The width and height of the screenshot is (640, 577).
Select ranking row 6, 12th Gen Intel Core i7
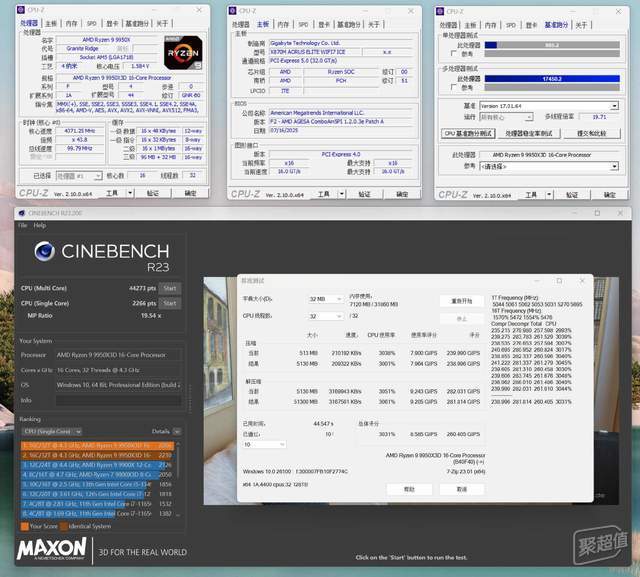coord(98,494)
